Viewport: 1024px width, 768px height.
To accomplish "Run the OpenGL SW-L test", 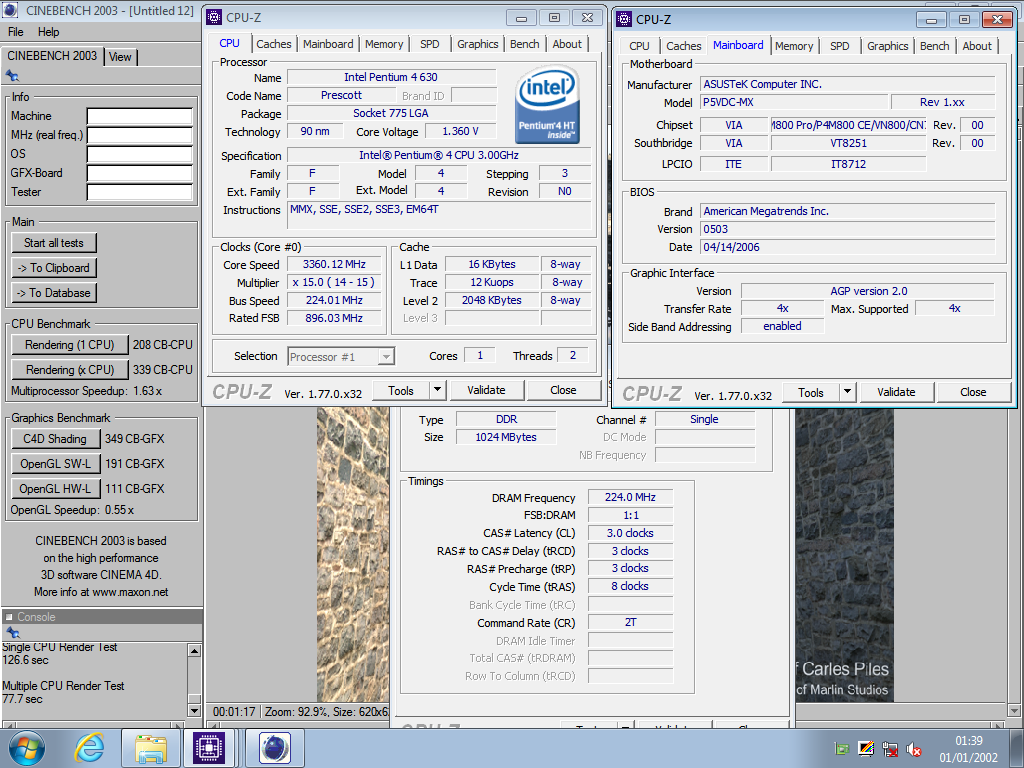I will click(x=55, y=464).
